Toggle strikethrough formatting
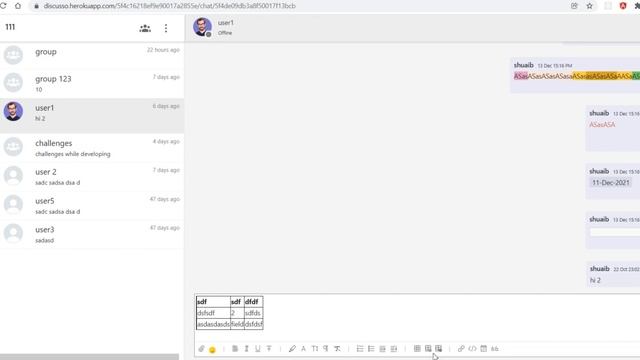 (269, 349)
